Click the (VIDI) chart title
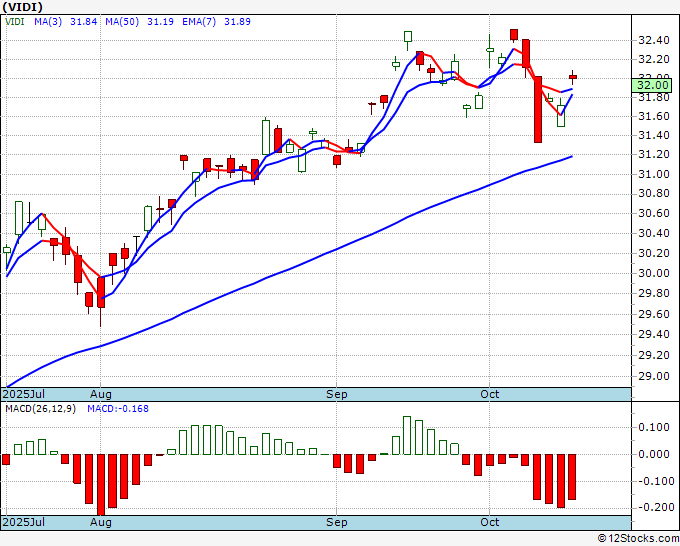This screenshot has height=546, width=680. (x=22, y=7)
